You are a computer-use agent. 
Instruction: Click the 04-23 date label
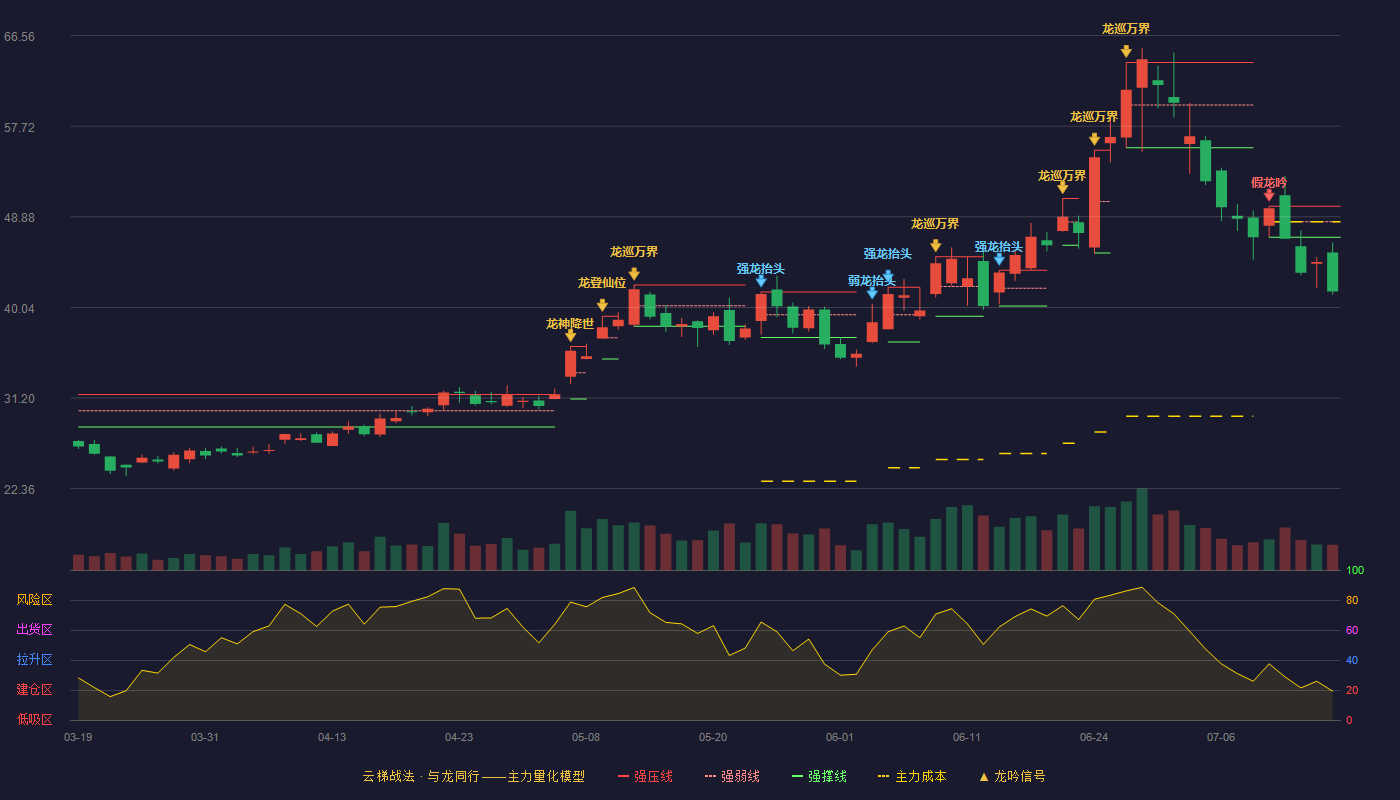coord(459,737)
